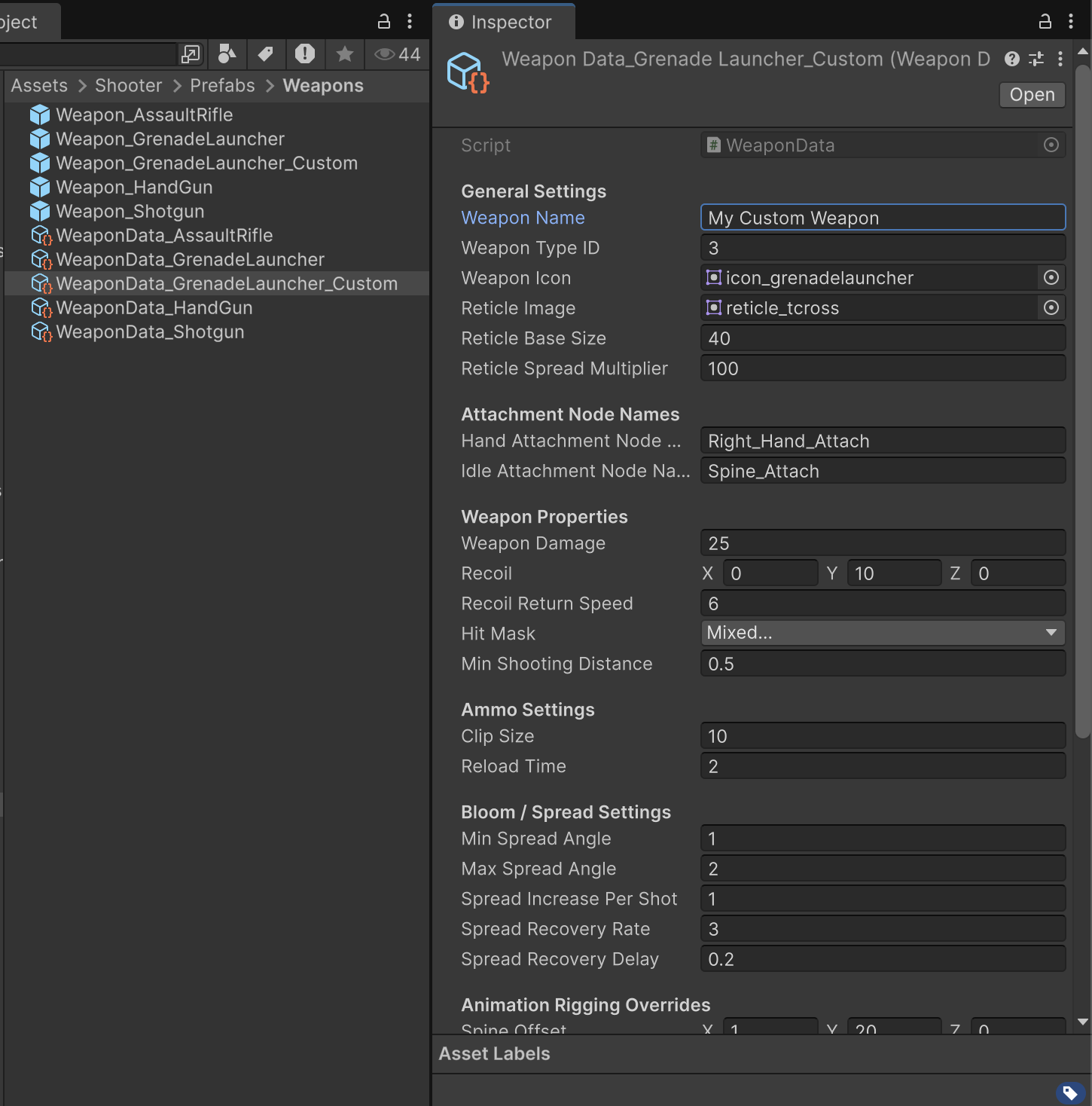Click the Open button

[1032, 95]
